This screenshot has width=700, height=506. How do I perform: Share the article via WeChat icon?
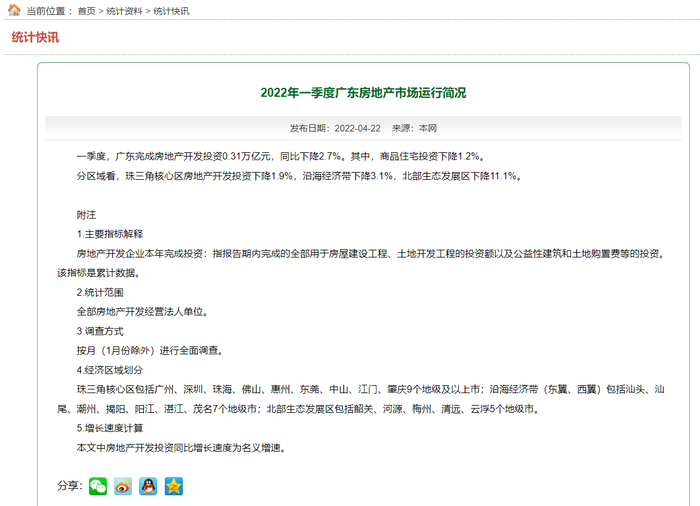[x=98, y=486]
